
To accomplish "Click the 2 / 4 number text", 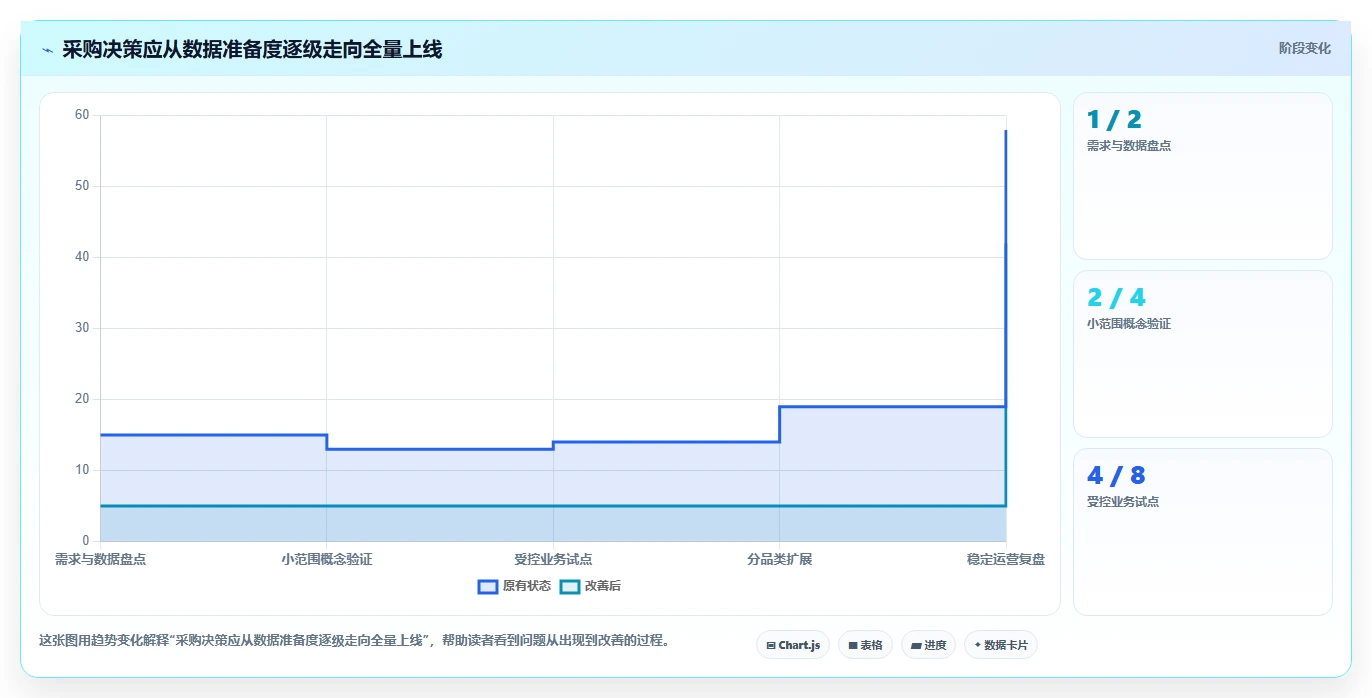I will coord(1116,298).
